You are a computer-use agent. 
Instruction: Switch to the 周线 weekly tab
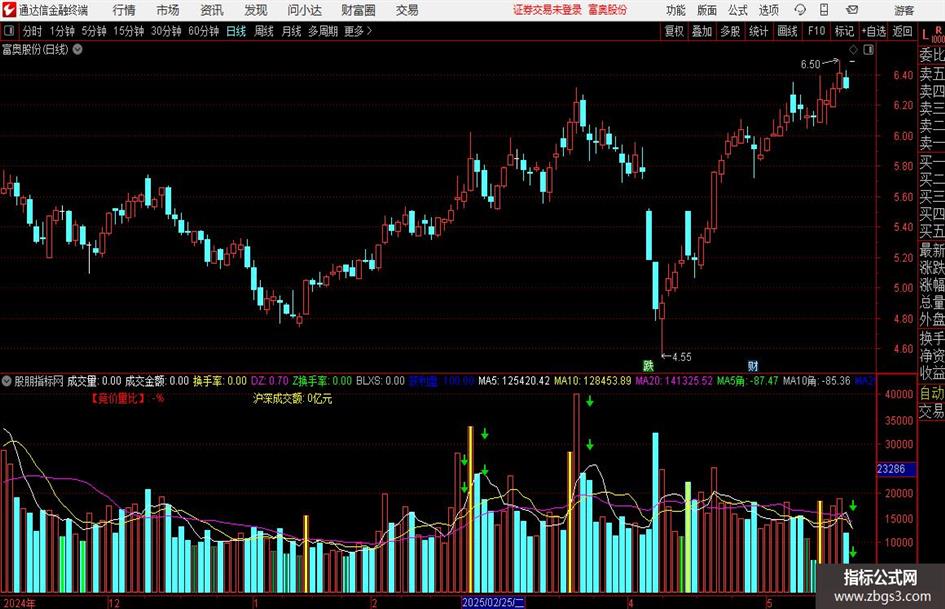[x=264, y=31]
